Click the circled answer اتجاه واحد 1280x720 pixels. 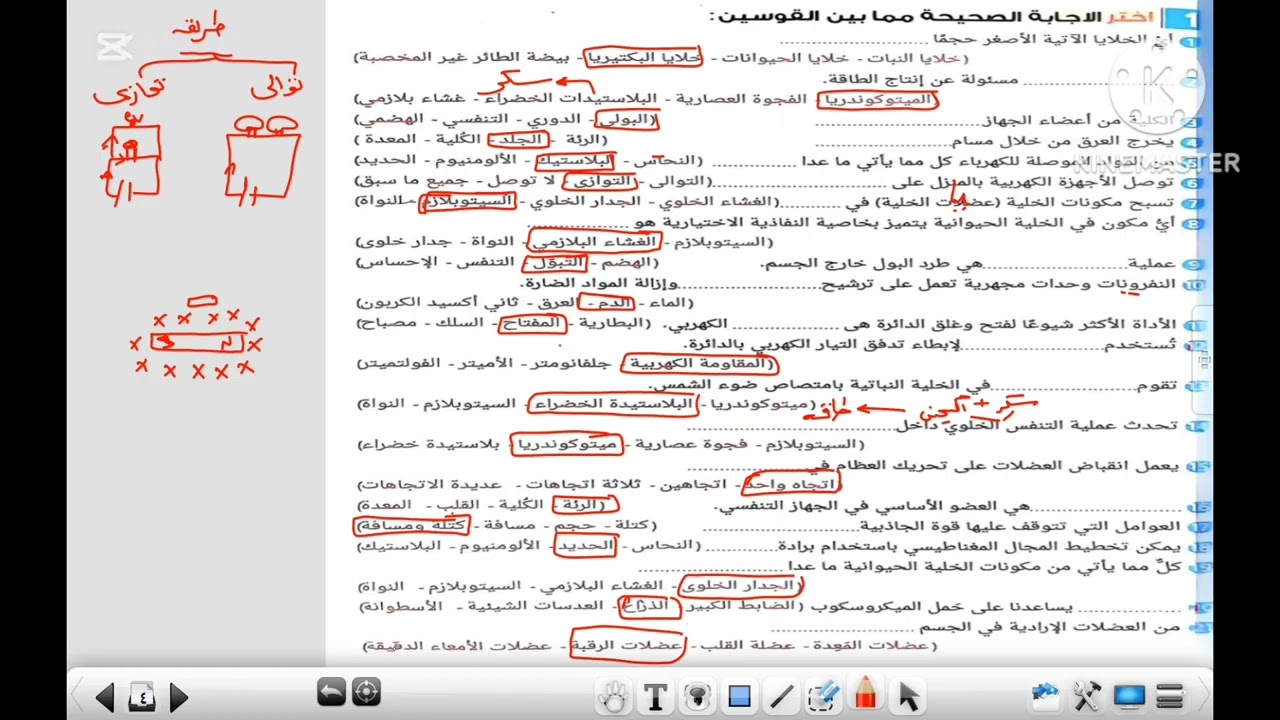791,484
